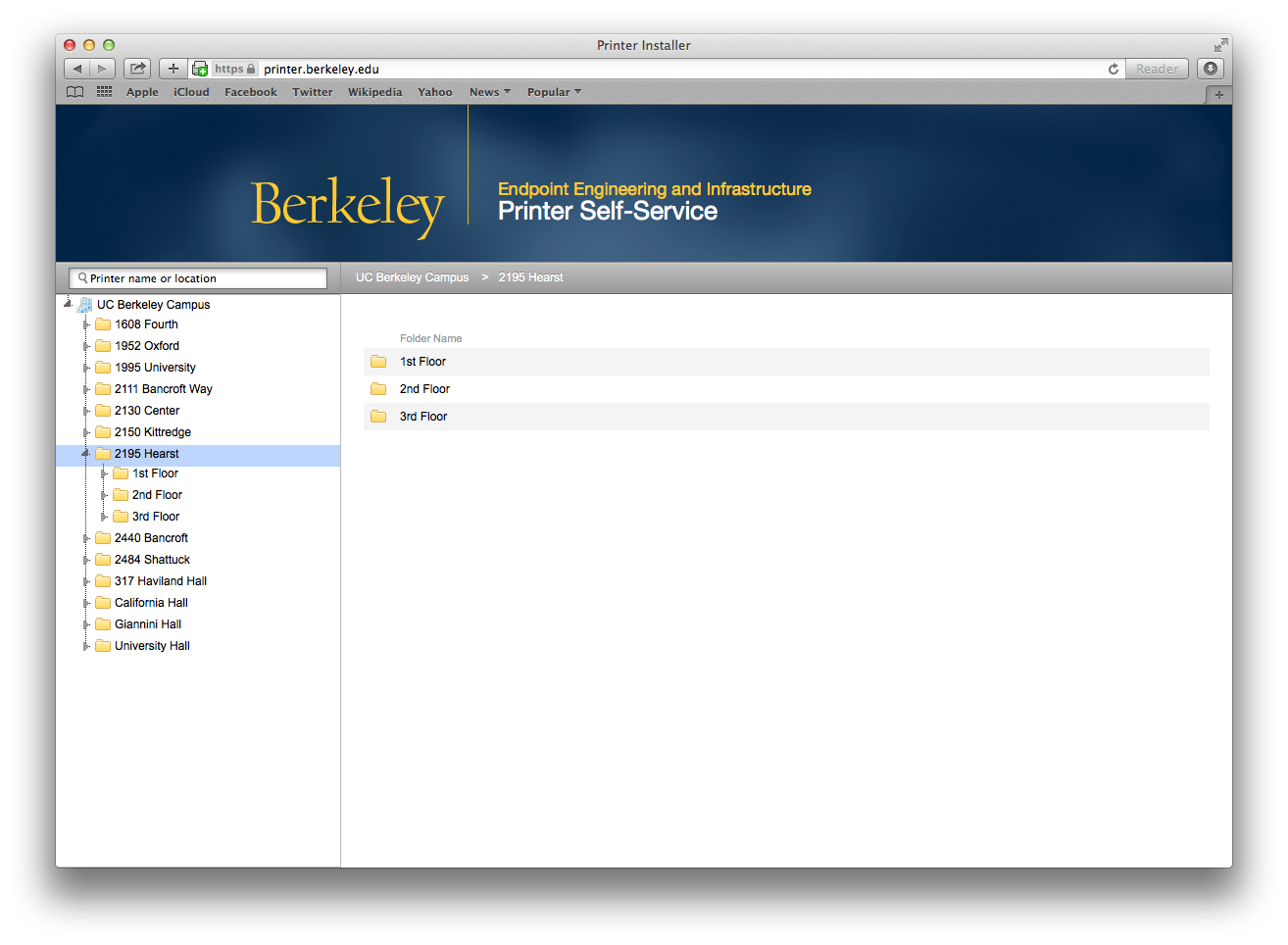
Task: Select 2440 Bancroft in the sidebar
Action: (151, 538)
